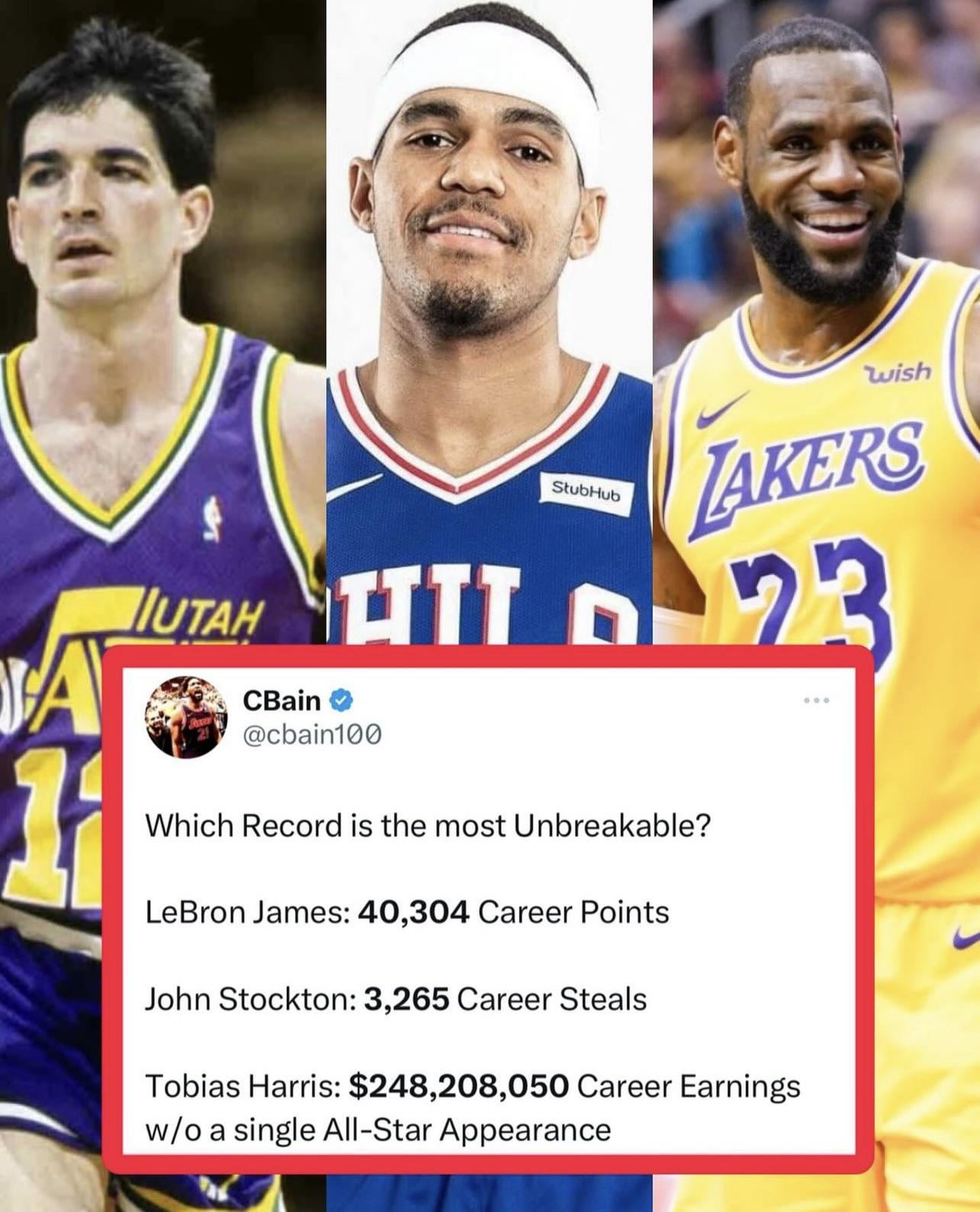The image size is (980, 1212).
Task: Click the $248,208,050 career earnings figure
Action: coord(458,1086)
